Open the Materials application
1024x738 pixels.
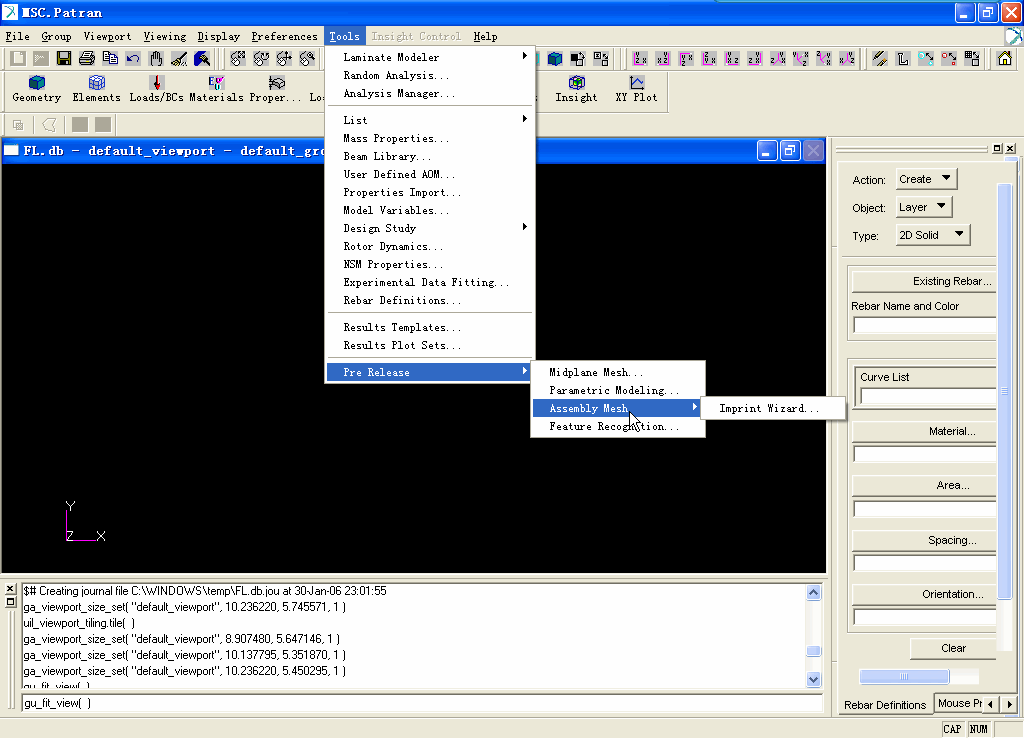[216, 89]
